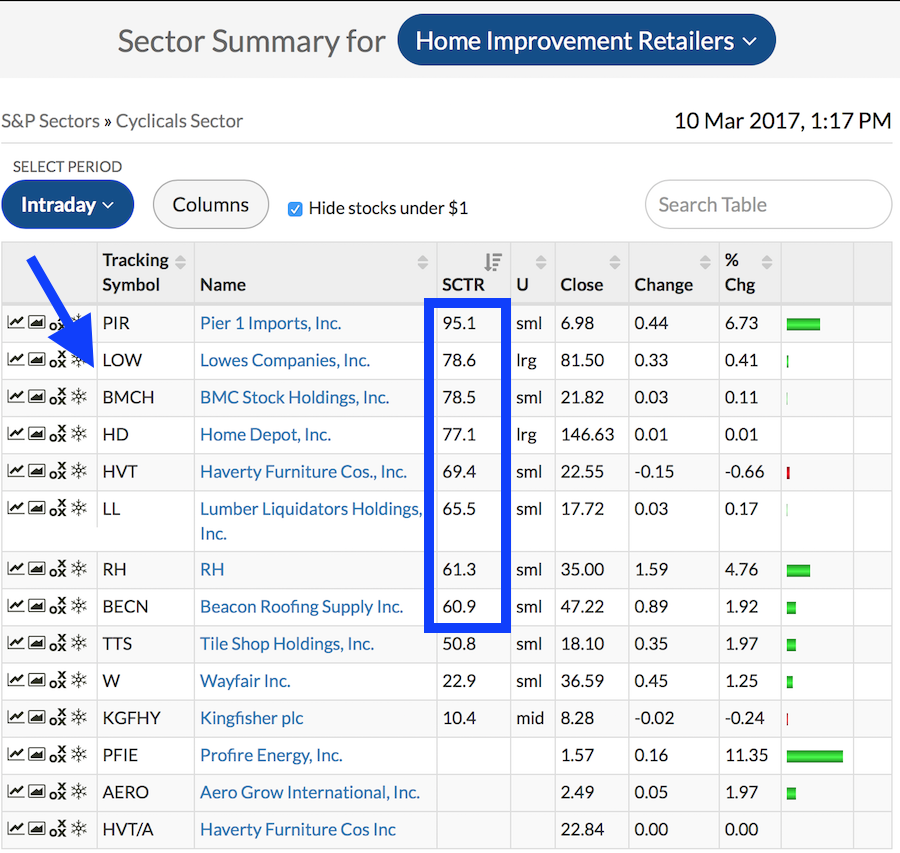Open Pier 1 Imports, Inc. link
The height and width of the screenshot is (853, 900).
tap(270, 323)
